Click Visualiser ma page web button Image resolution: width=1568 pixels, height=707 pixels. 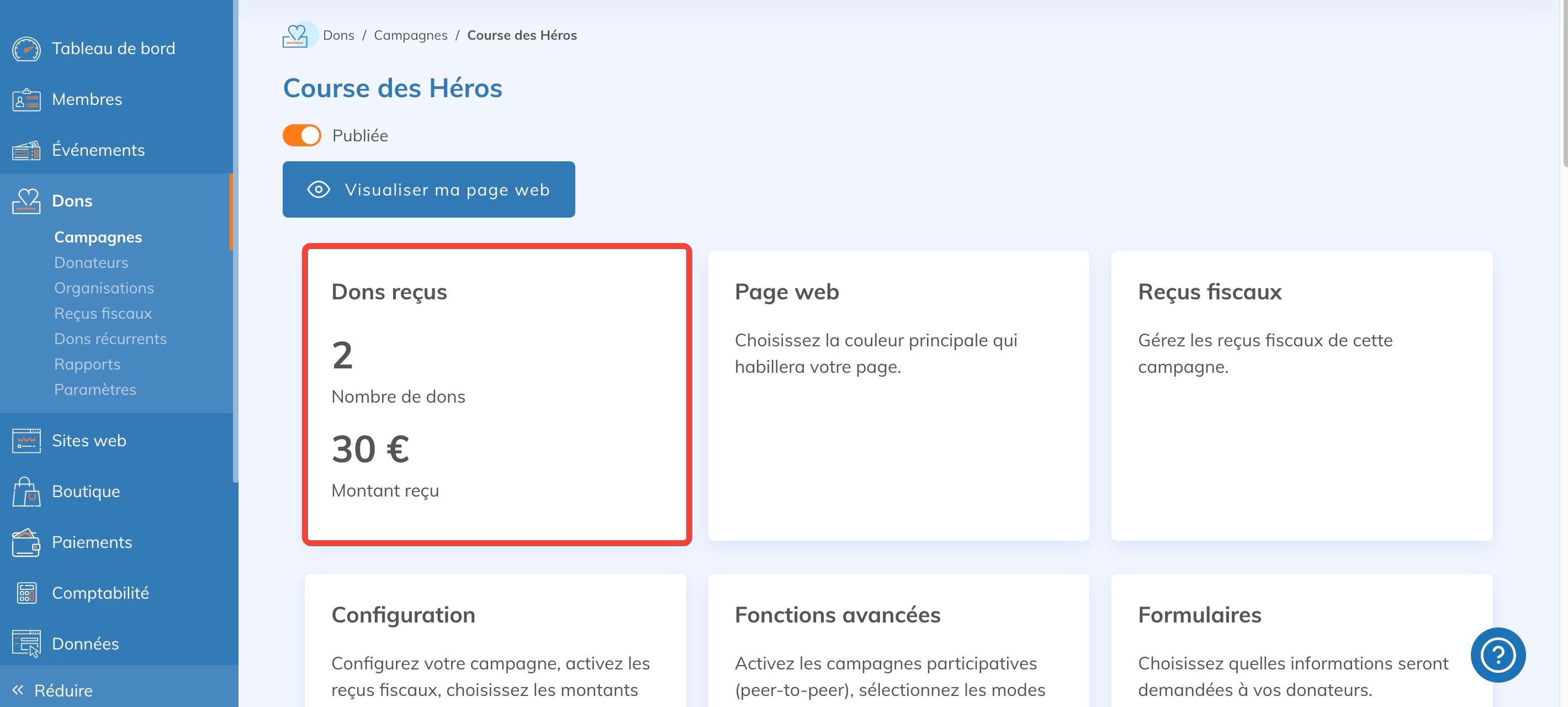[x=428, y=189]
